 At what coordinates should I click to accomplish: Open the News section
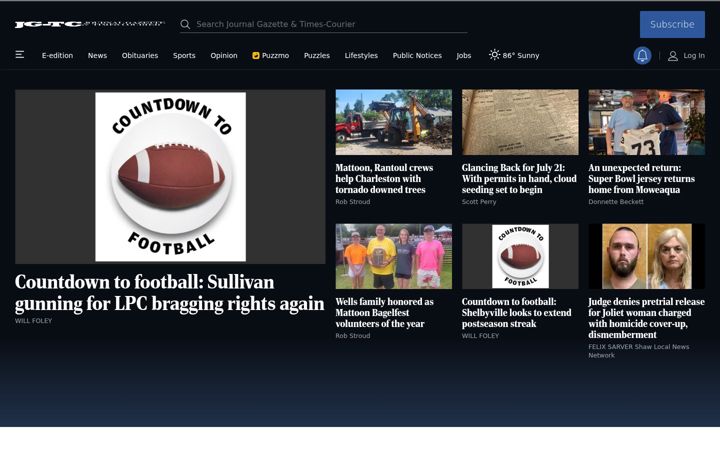97,56
